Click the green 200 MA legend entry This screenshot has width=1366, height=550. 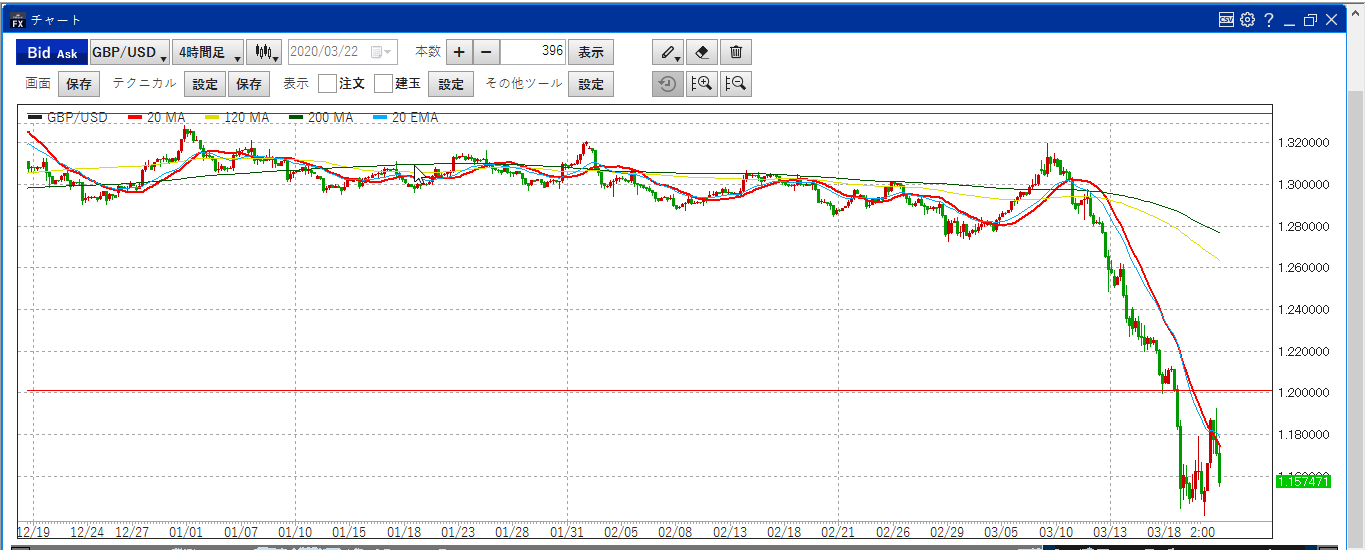320,118
